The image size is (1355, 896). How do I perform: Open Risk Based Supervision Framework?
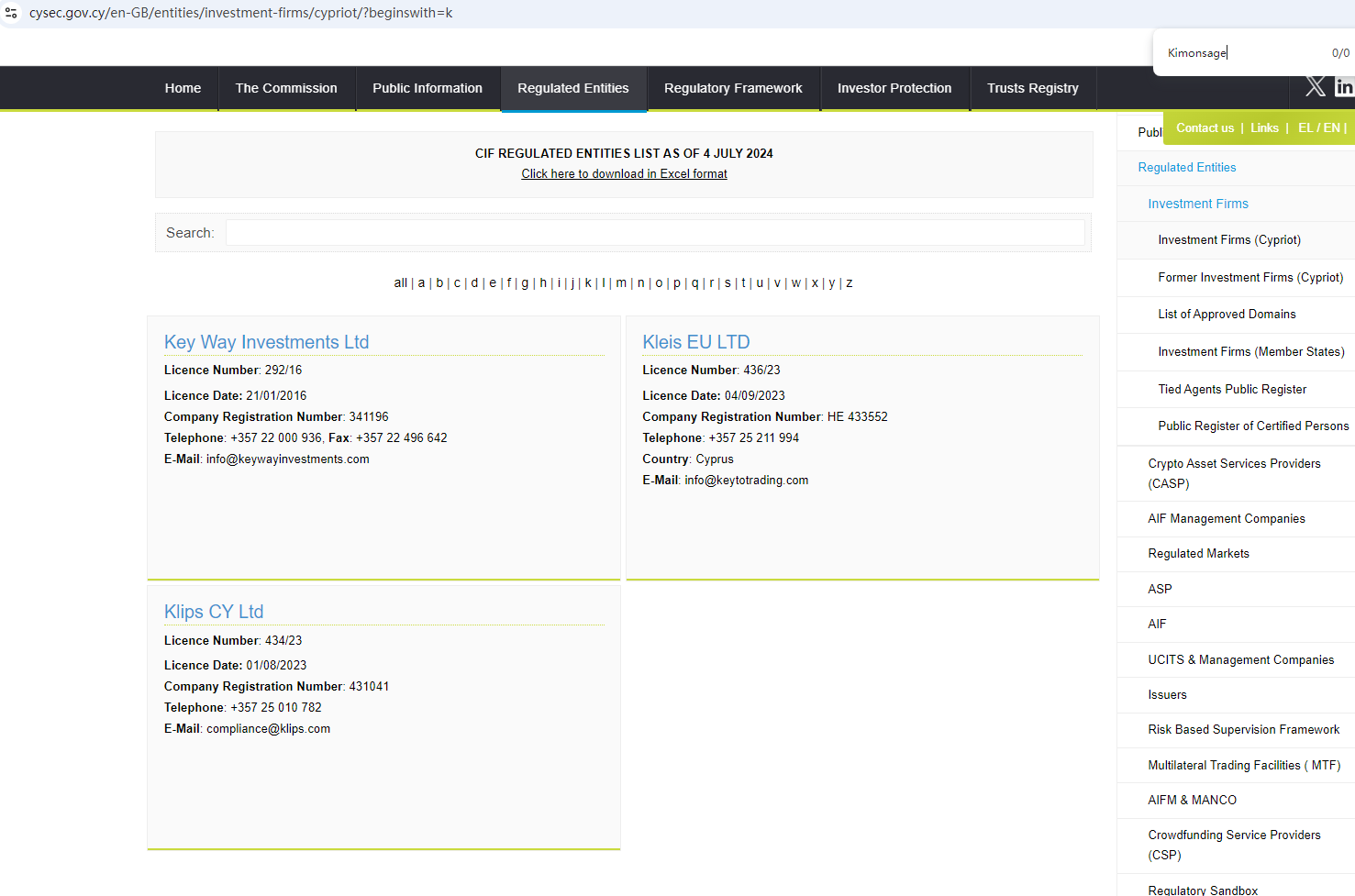pos(1243,730)
